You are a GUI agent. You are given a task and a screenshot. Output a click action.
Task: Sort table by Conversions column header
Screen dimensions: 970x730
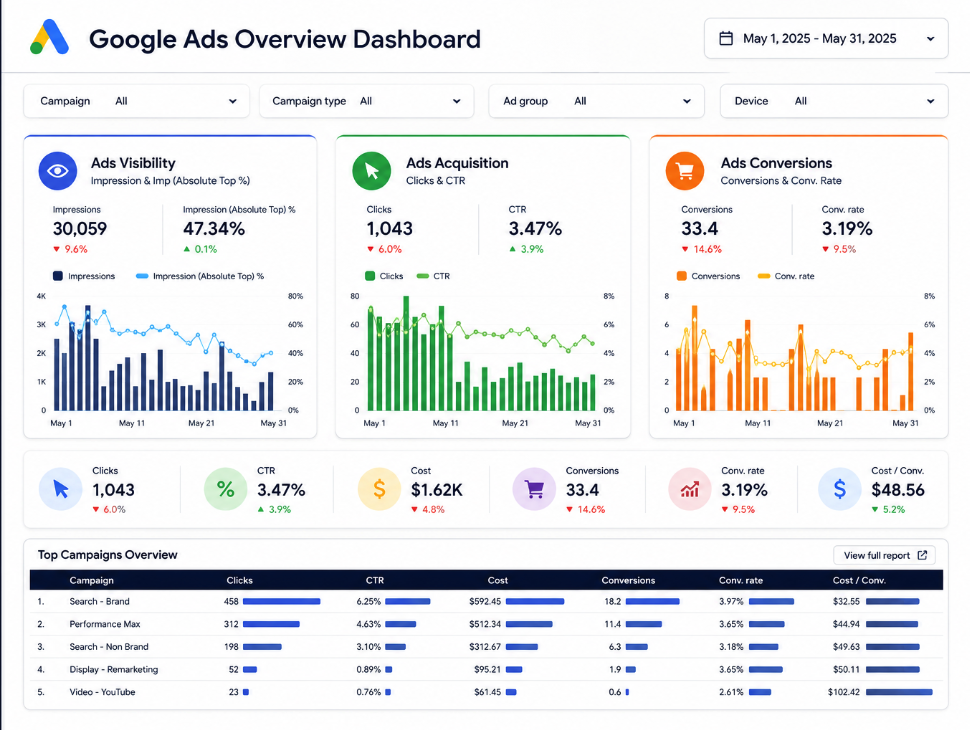628,580
